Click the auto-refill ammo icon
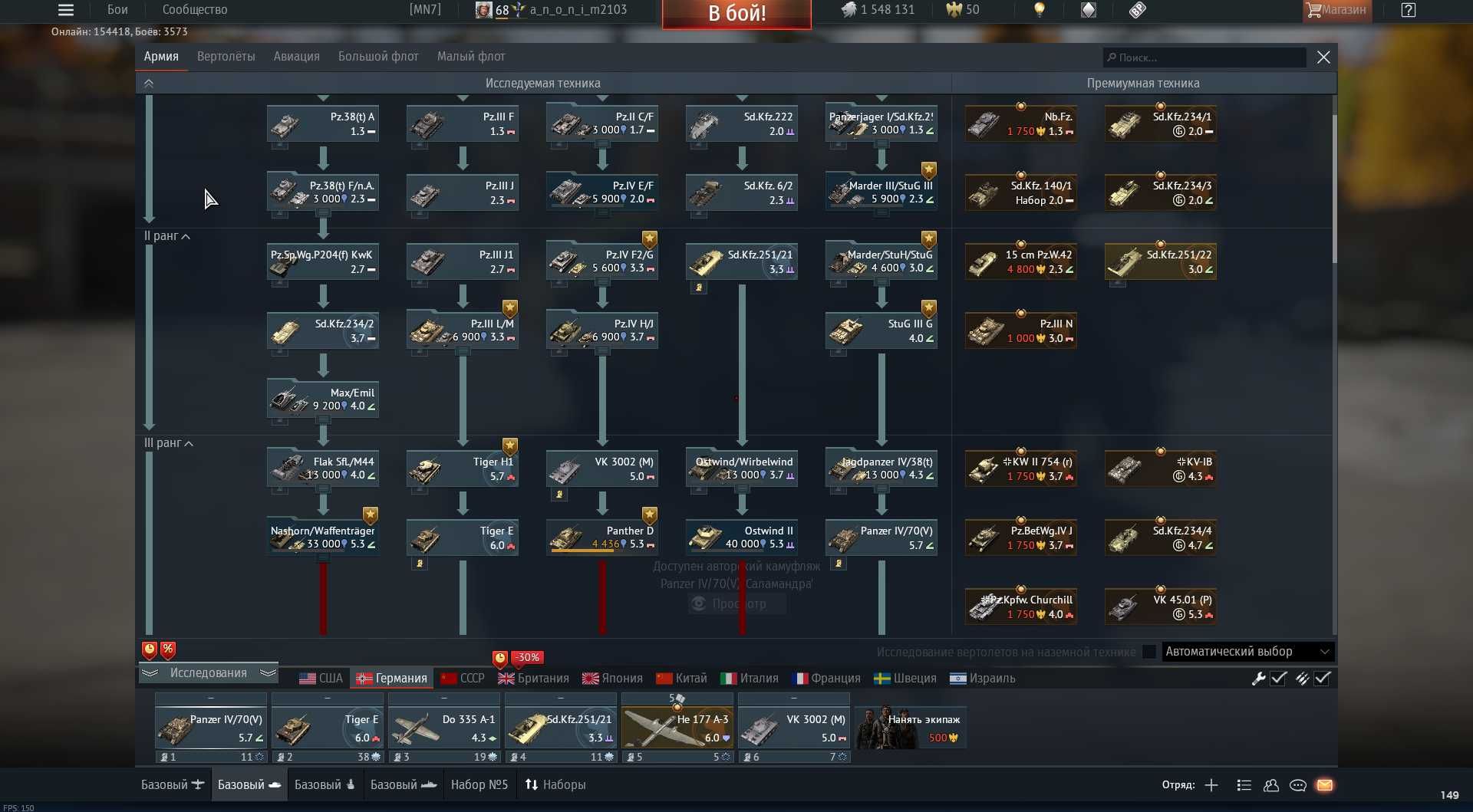Image resolution: width=1473 pixels, height=812 pixels. click(1302, 679)
